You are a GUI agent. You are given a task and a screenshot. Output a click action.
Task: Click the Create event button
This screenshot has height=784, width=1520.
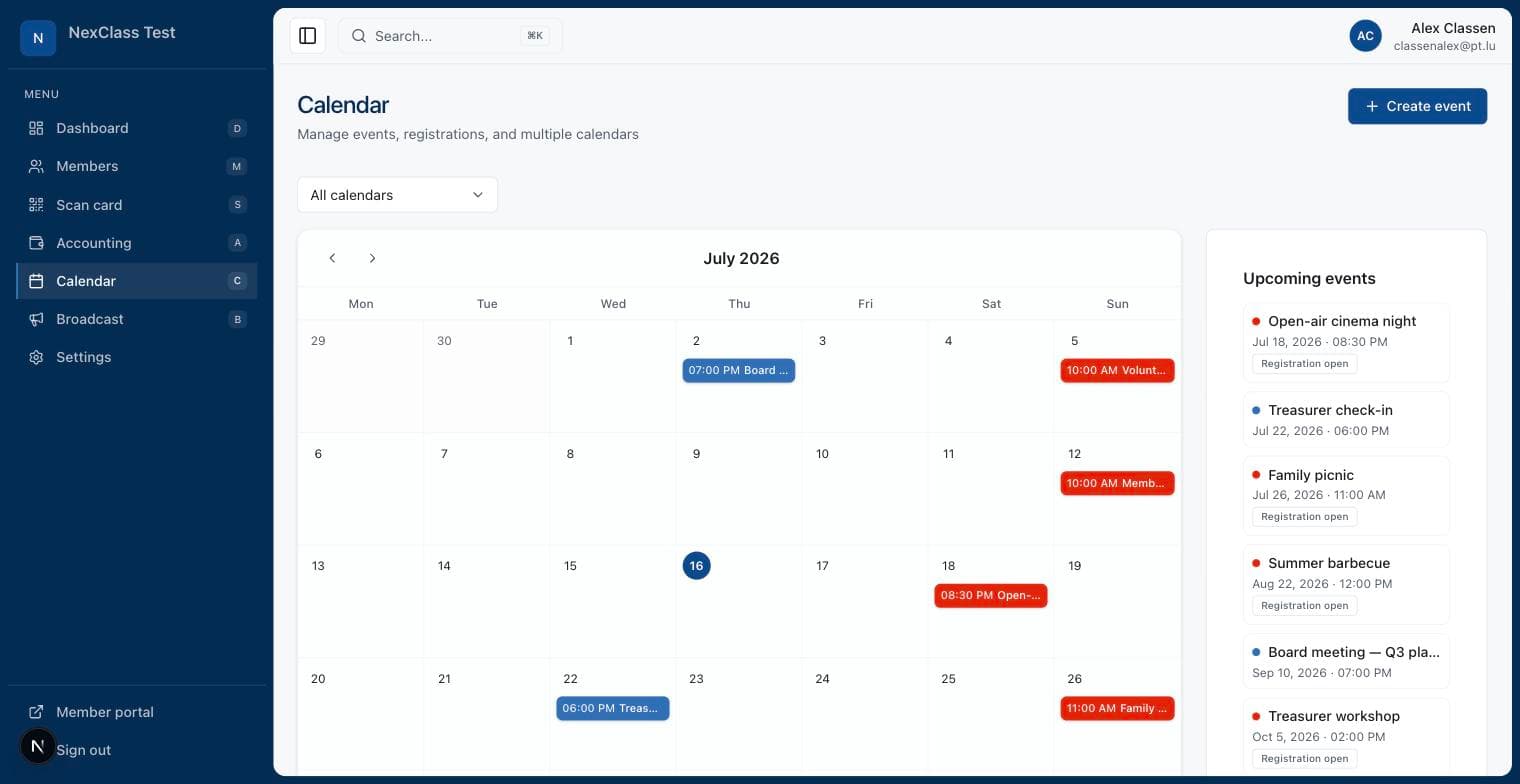[1417, 106]
